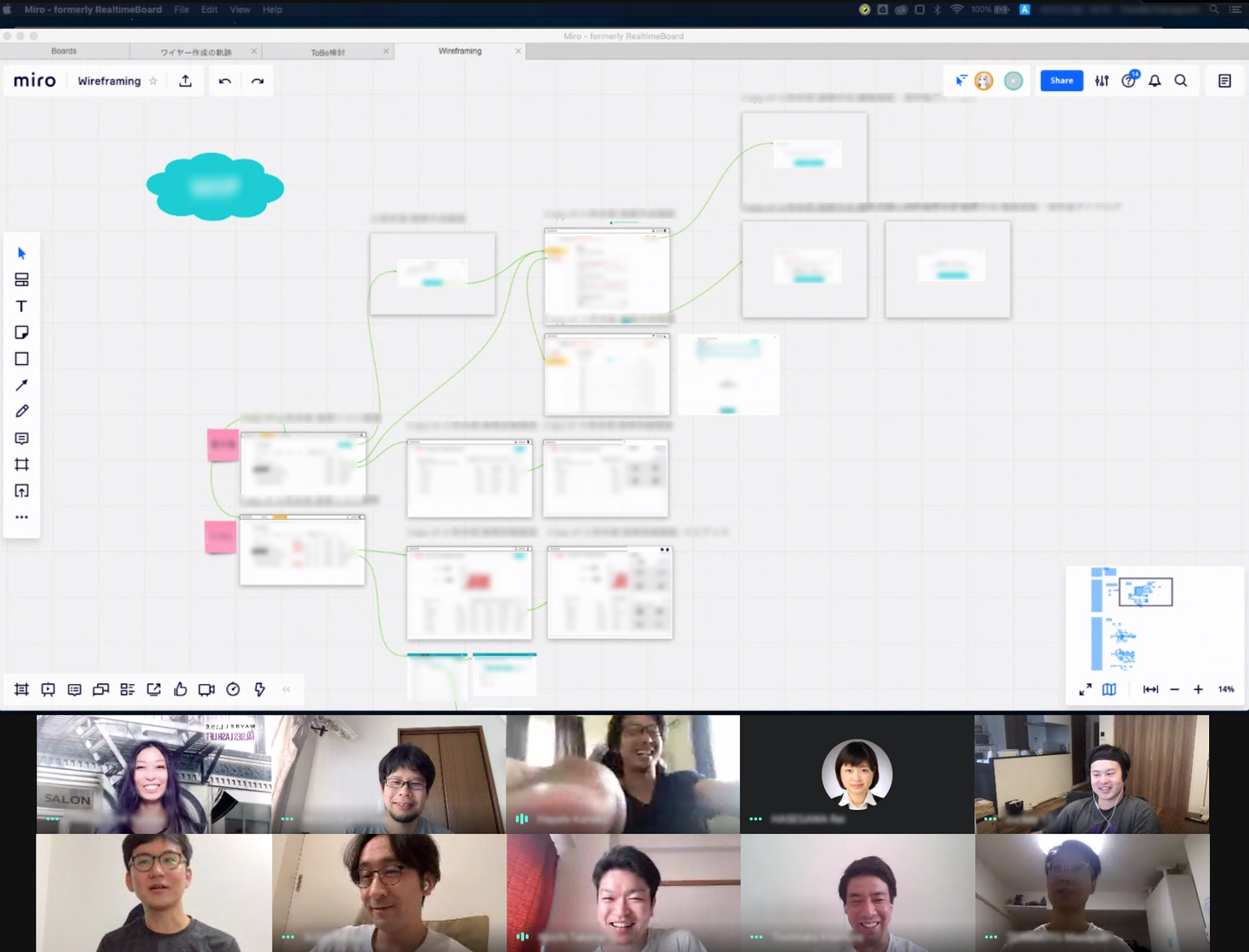Select the Shape rectangle tool

coord(22,359)
